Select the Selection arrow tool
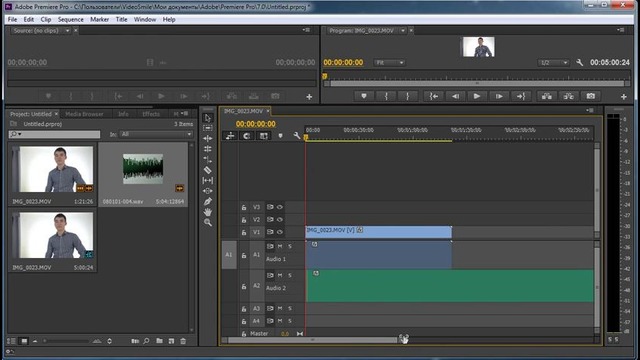 click(208, 118)
